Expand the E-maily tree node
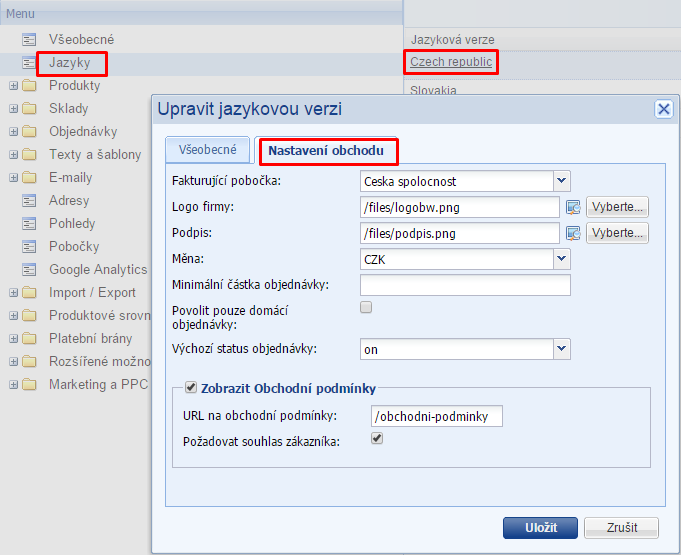This screenshot has width=681, height=555. point(13,178)
